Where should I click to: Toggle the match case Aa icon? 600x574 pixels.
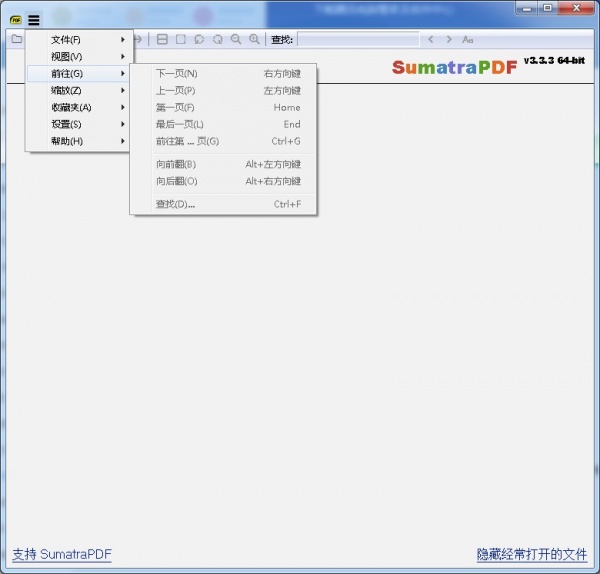tap(467, 39)
